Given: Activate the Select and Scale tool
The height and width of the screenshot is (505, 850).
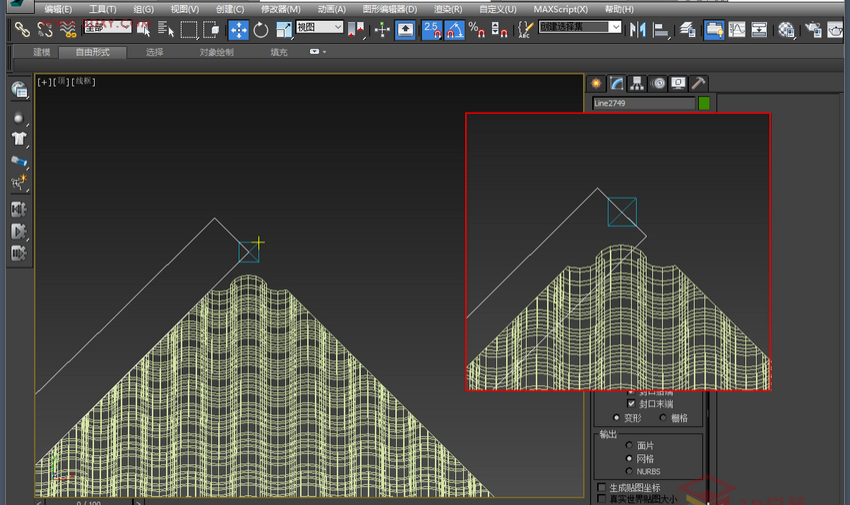Looking at the screenshot, I should click(284, 30).
